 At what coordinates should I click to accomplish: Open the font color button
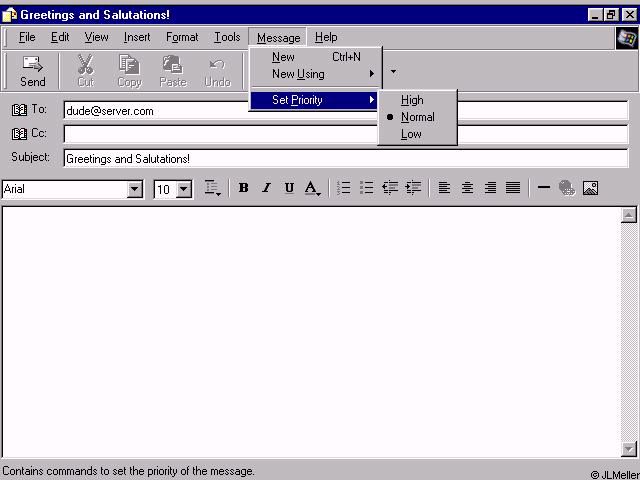coord(313,188)
